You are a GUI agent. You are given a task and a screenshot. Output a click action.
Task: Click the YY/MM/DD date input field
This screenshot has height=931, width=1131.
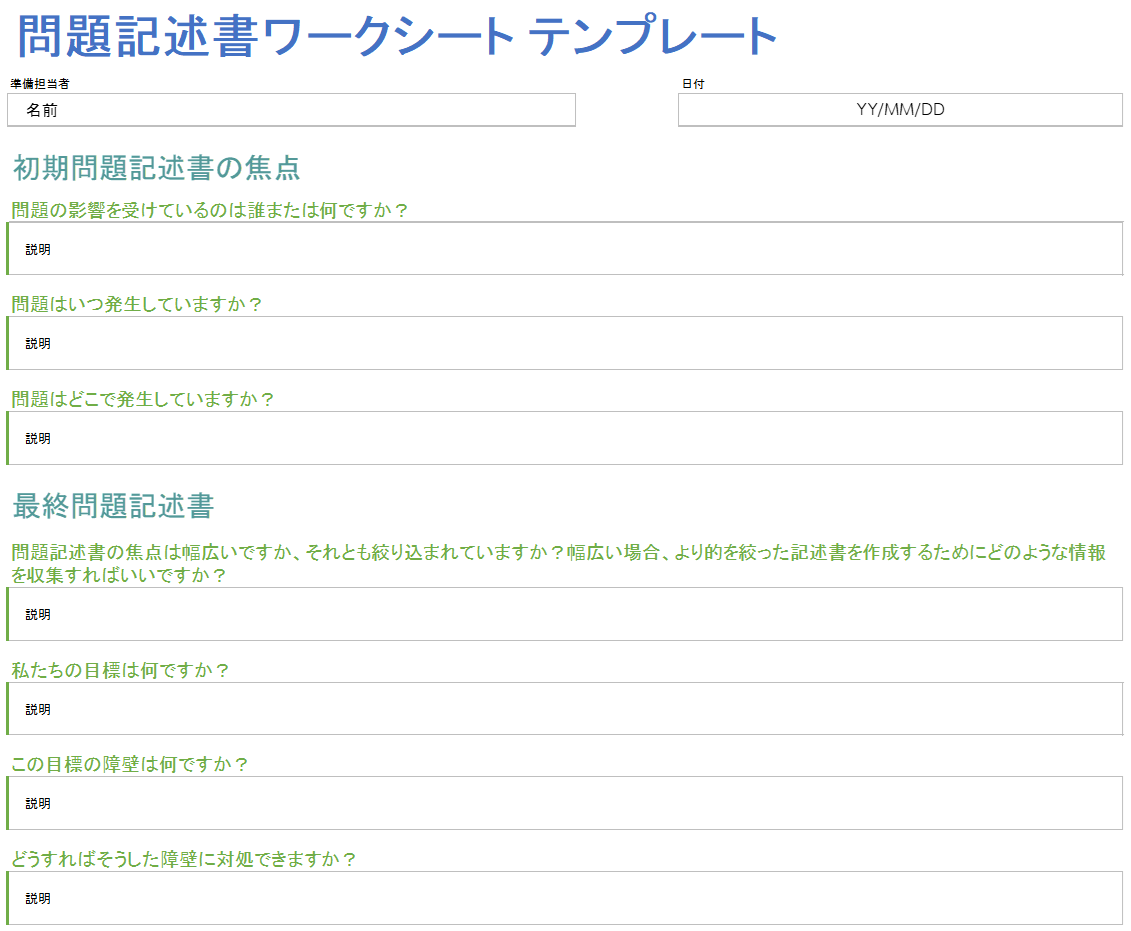[899, 109]
